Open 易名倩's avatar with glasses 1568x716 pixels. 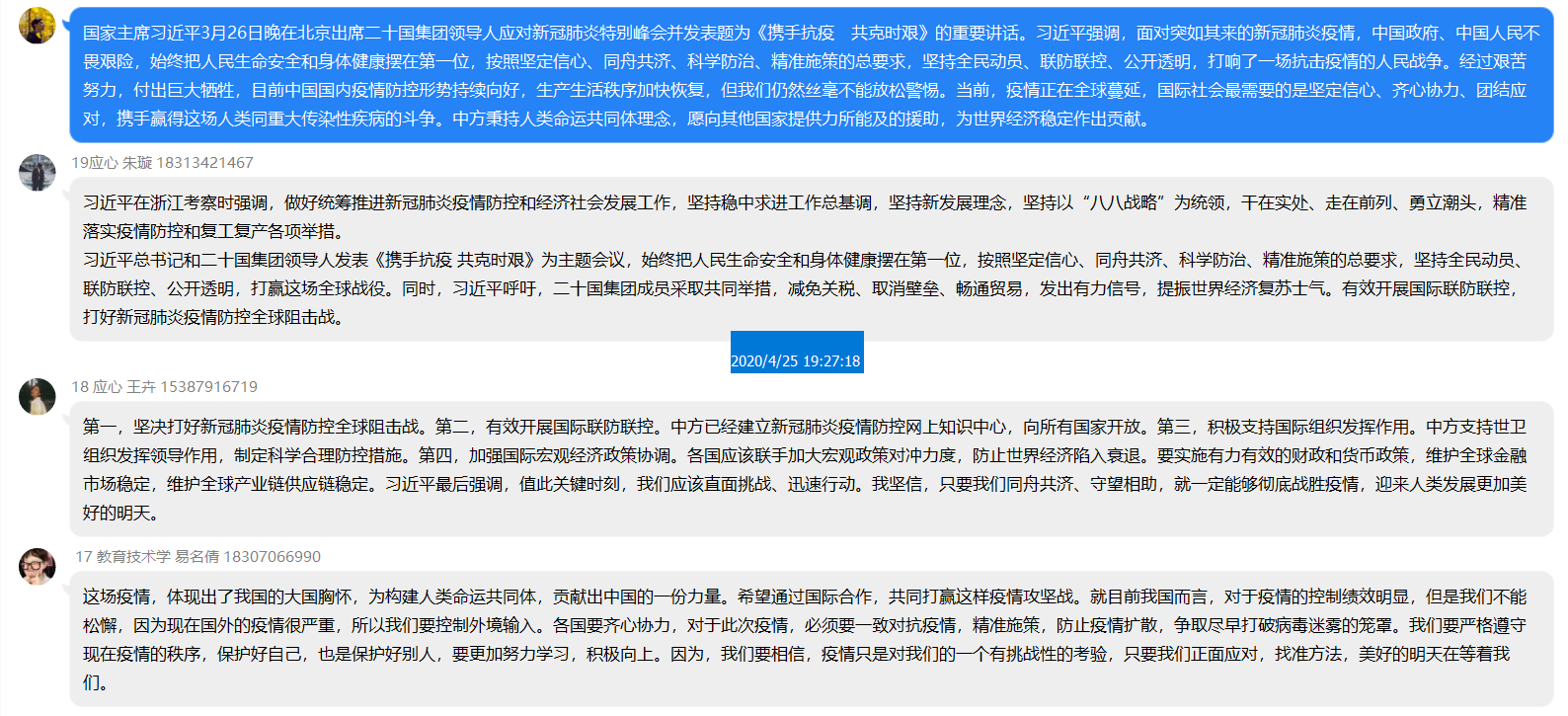[x=38, y=567]
